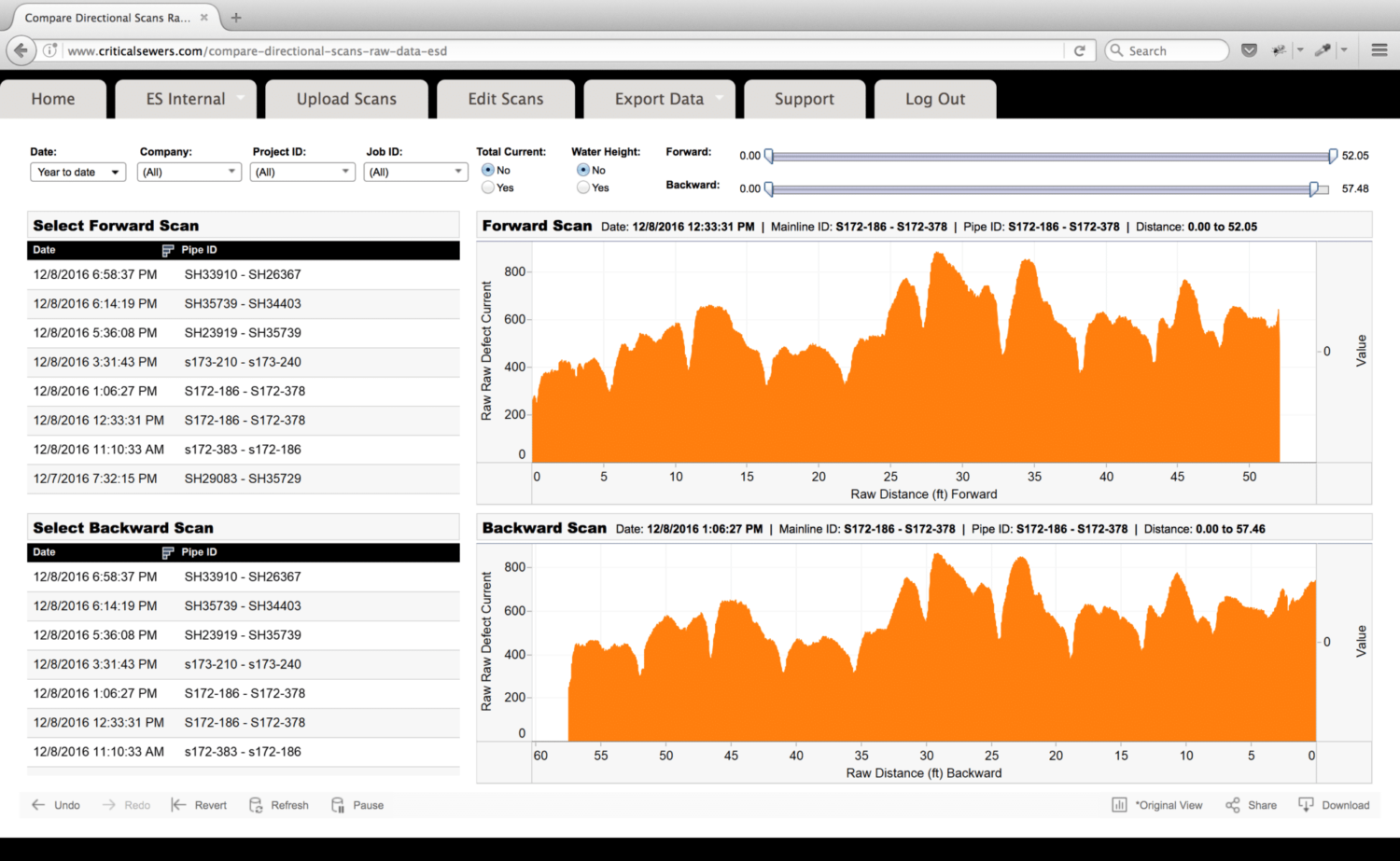This screenshot has width=1400, height=861.
Task: Click the Forward distance slider right handle
Action: click(1333, 156)
